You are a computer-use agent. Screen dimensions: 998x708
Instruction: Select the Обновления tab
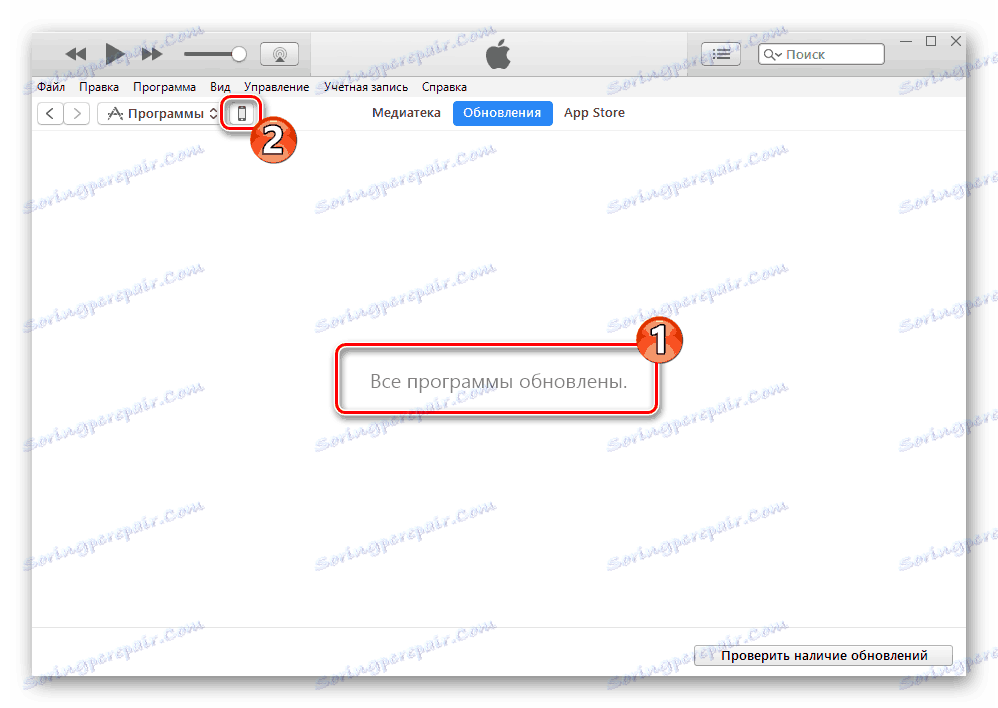coord(502,113)
